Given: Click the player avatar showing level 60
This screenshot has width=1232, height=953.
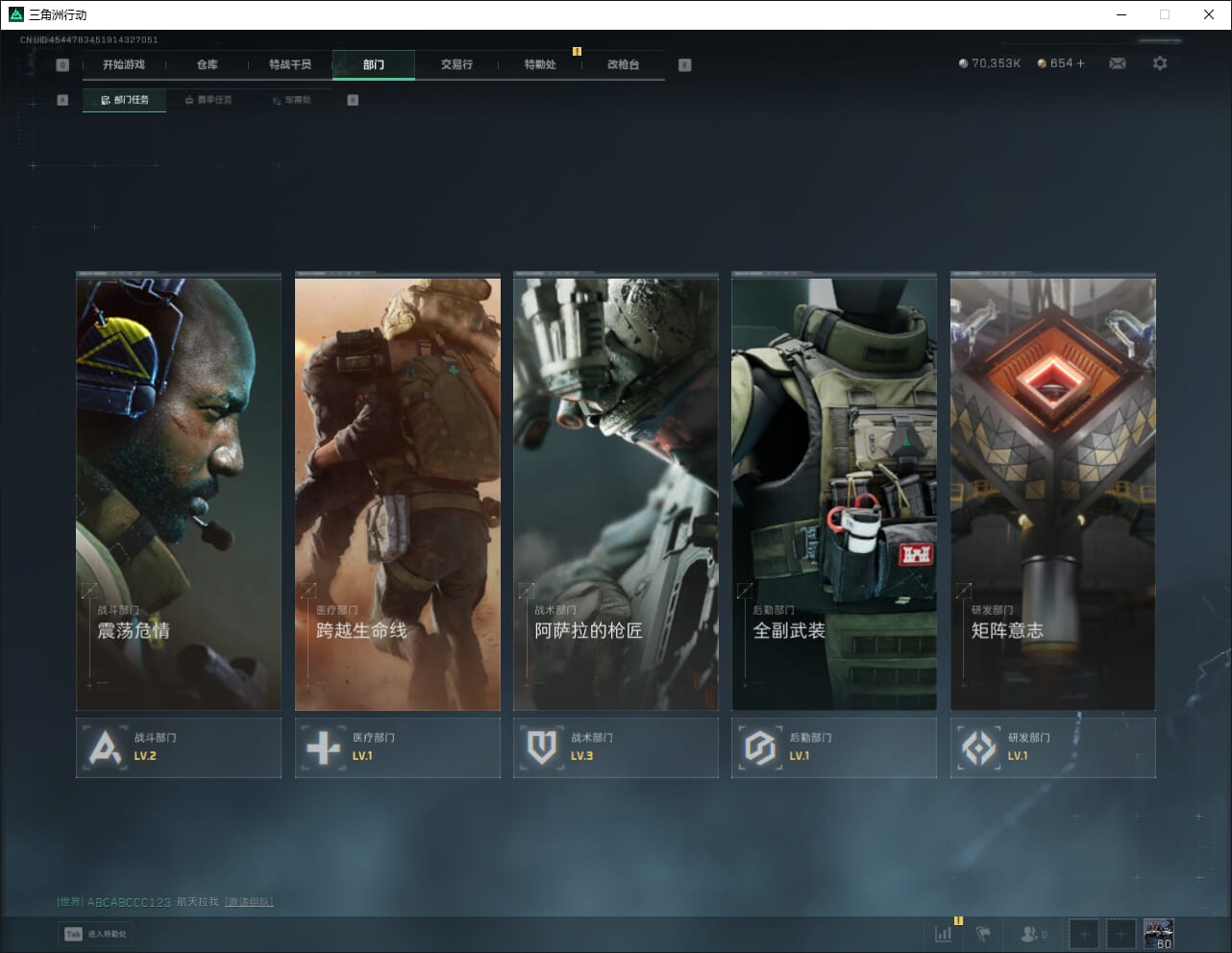Looking at the screenshot, I should [x=1158, y=933].
